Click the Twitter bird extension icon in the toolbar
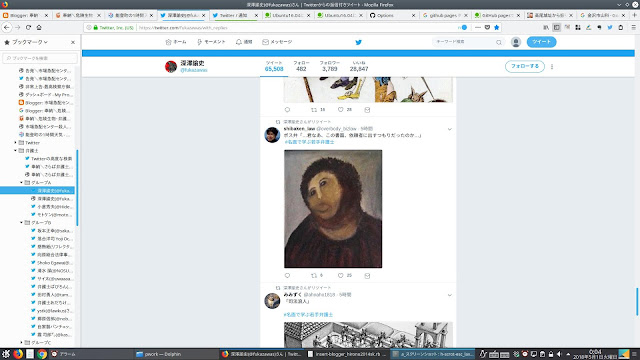The image size is (640, 360). point(610,27)
